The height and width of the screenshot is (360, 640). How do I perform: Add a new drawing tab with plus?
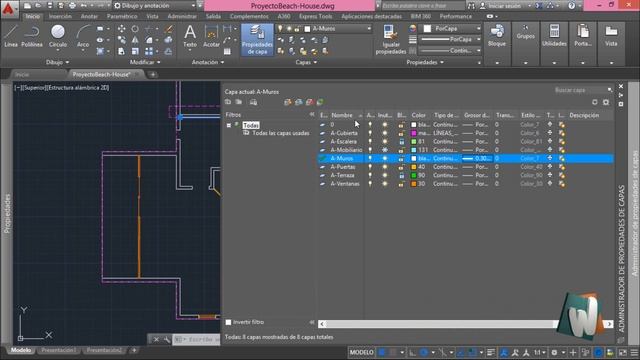tap(153, 75)
